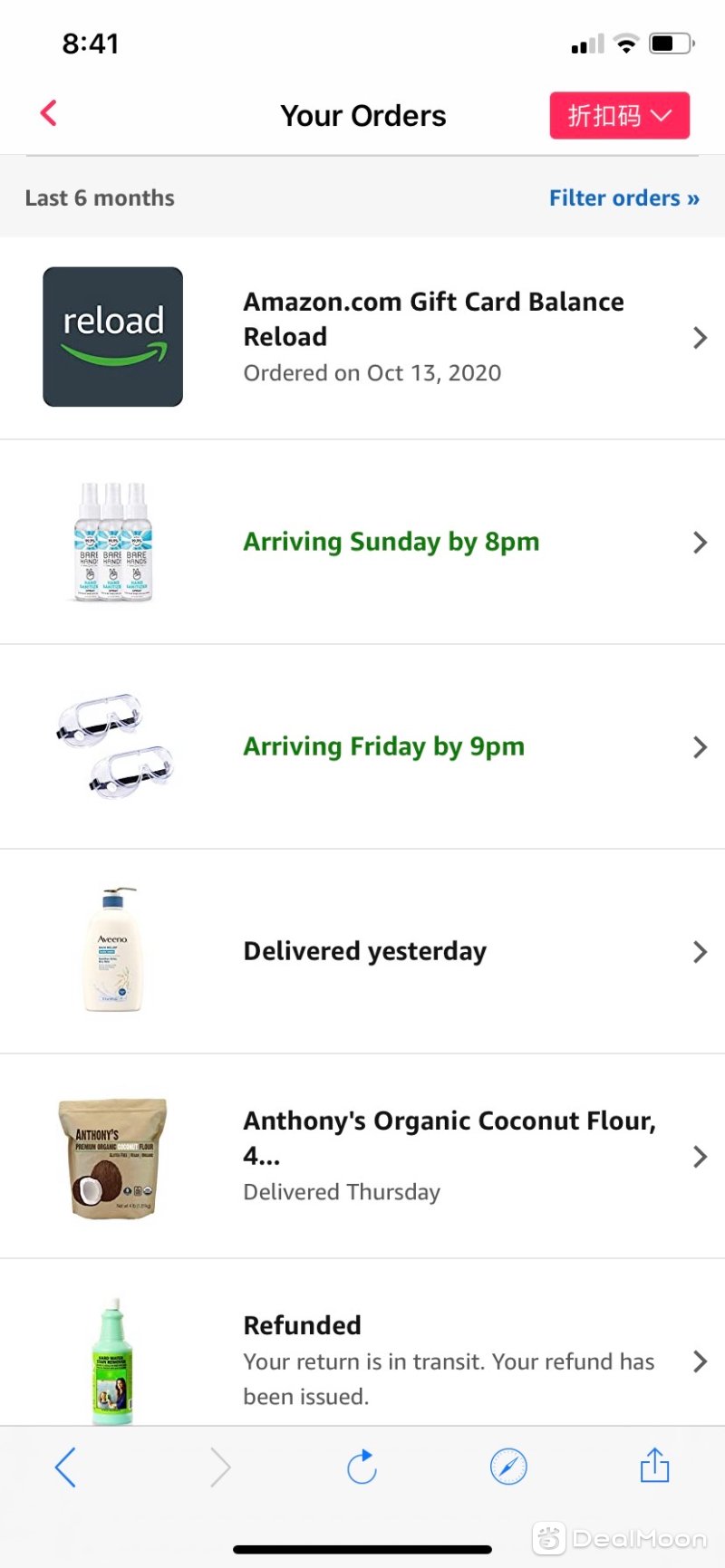The height and width of the screenshot is (1568, 725).
Task: Open the 折扣码 dropdown button
Action: 620,115
